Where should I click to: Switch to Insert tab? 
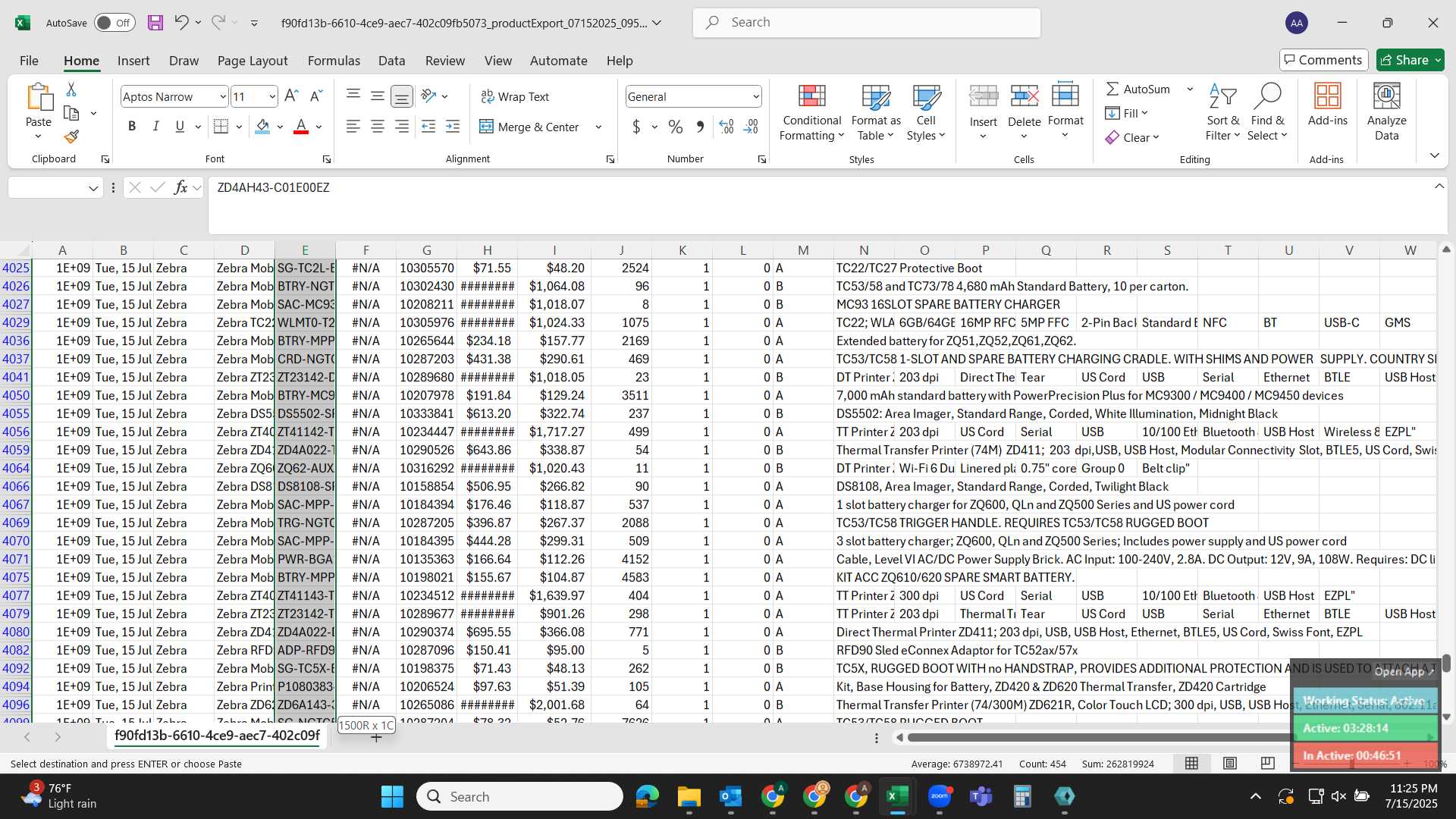point(133,61)
